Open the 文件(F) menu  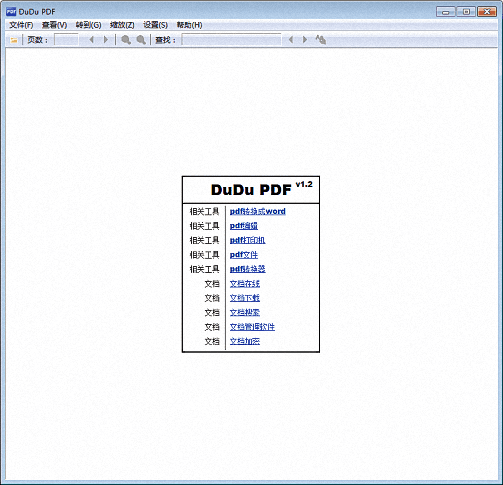(x=21, y=25)
